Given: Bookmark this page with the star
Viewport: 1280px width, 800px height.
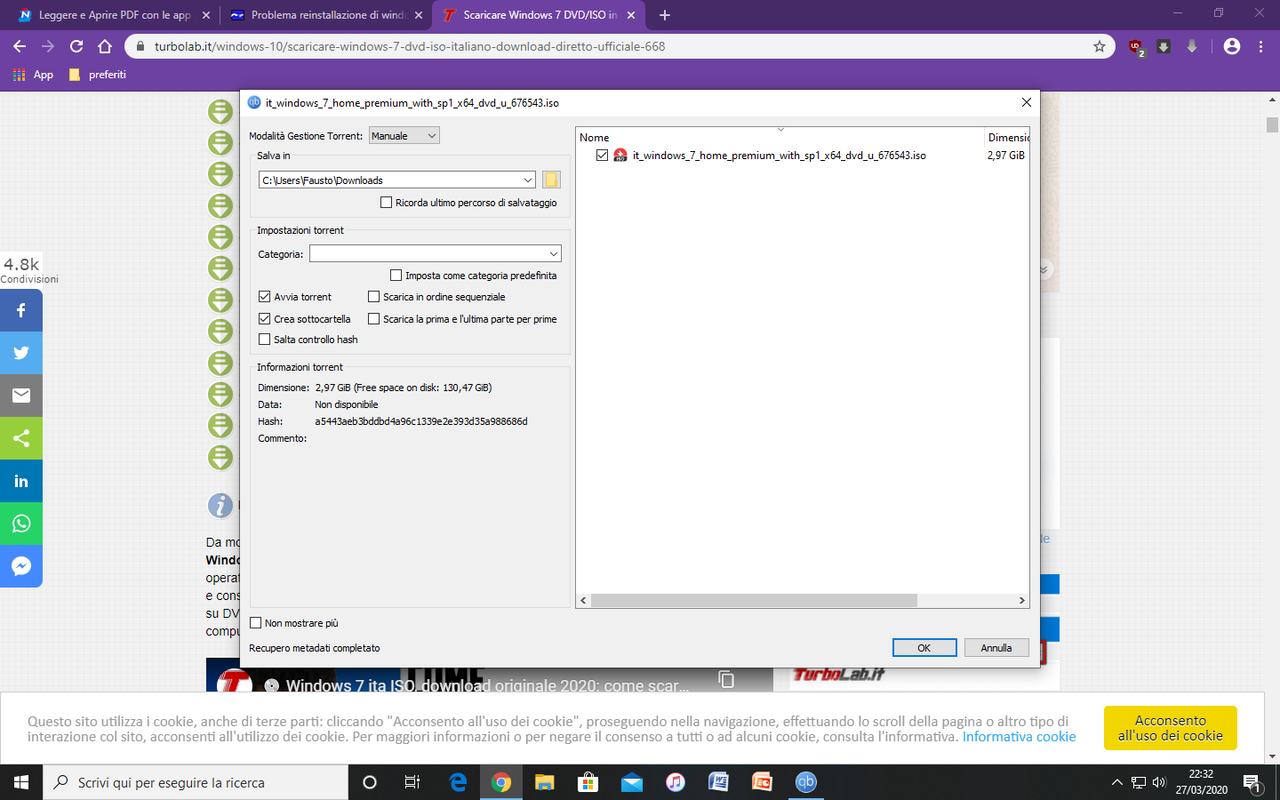Looking at the screenshot, I should coord(1099,46).
